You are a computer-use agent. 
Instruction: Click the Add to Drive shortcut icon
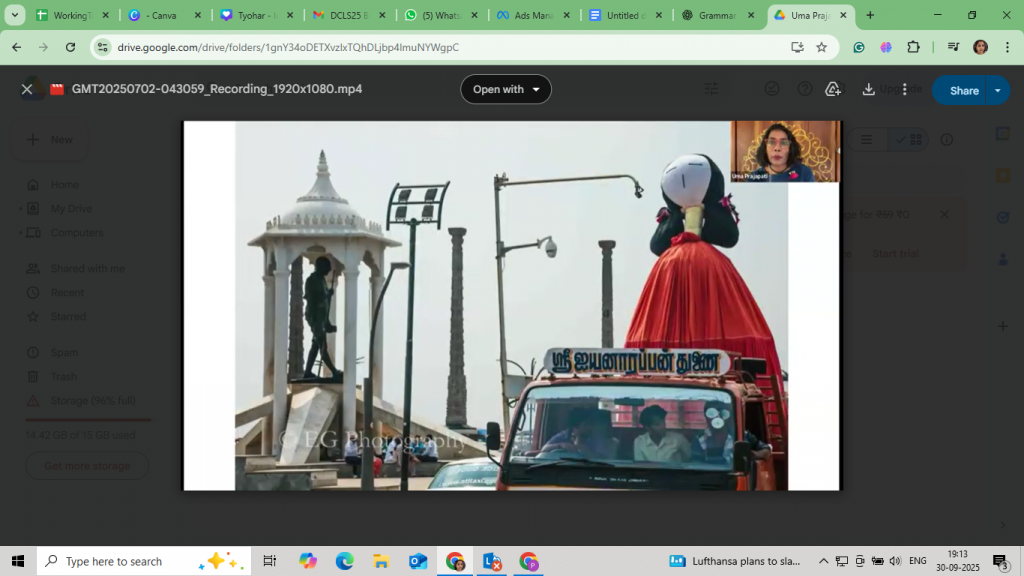point(832,89)
